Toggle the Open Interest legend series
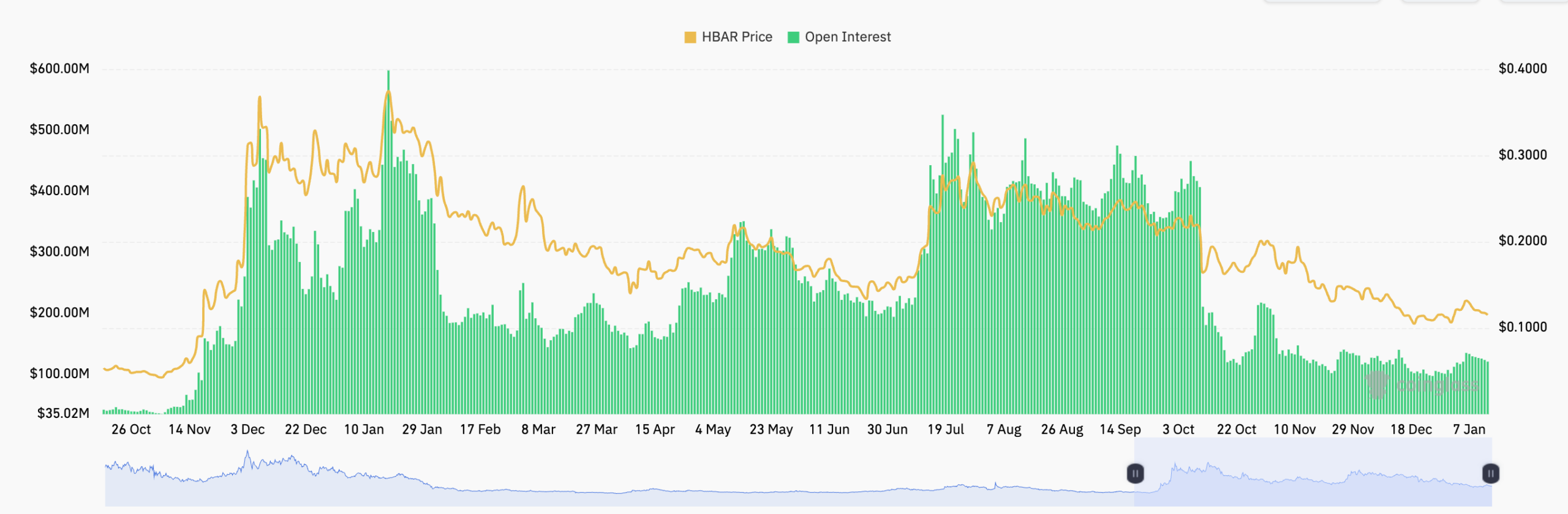This screenshot has height=514, width=1568. 839,37
